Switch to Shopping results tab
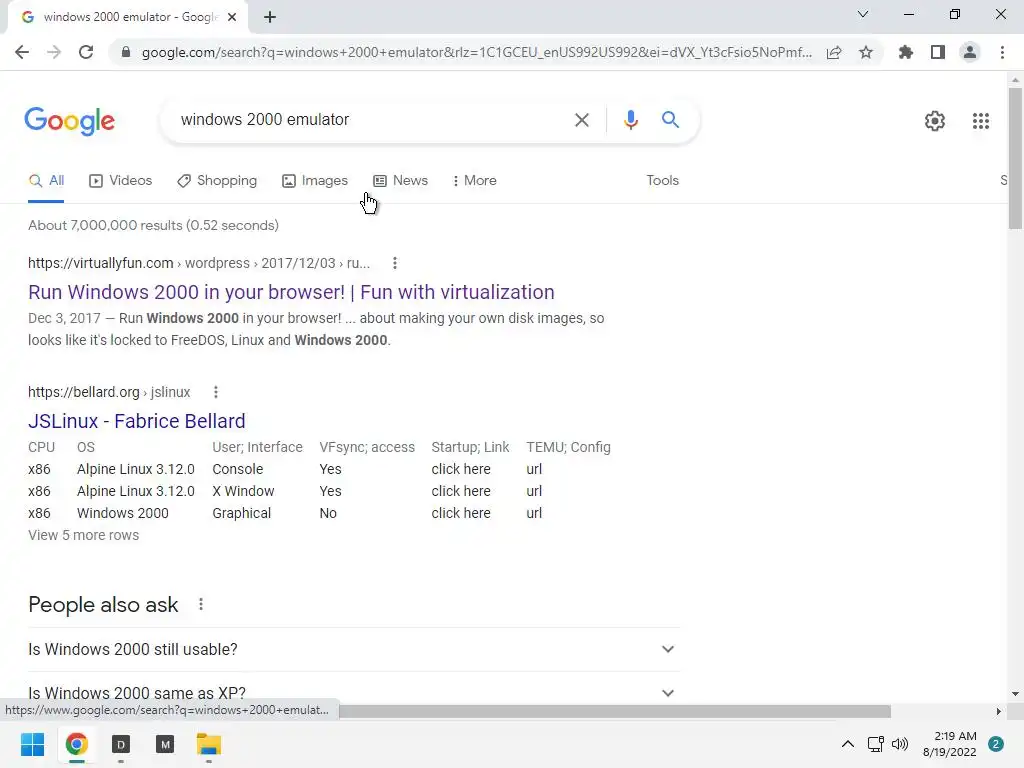1024x768 pixels. tap(217, 181)
